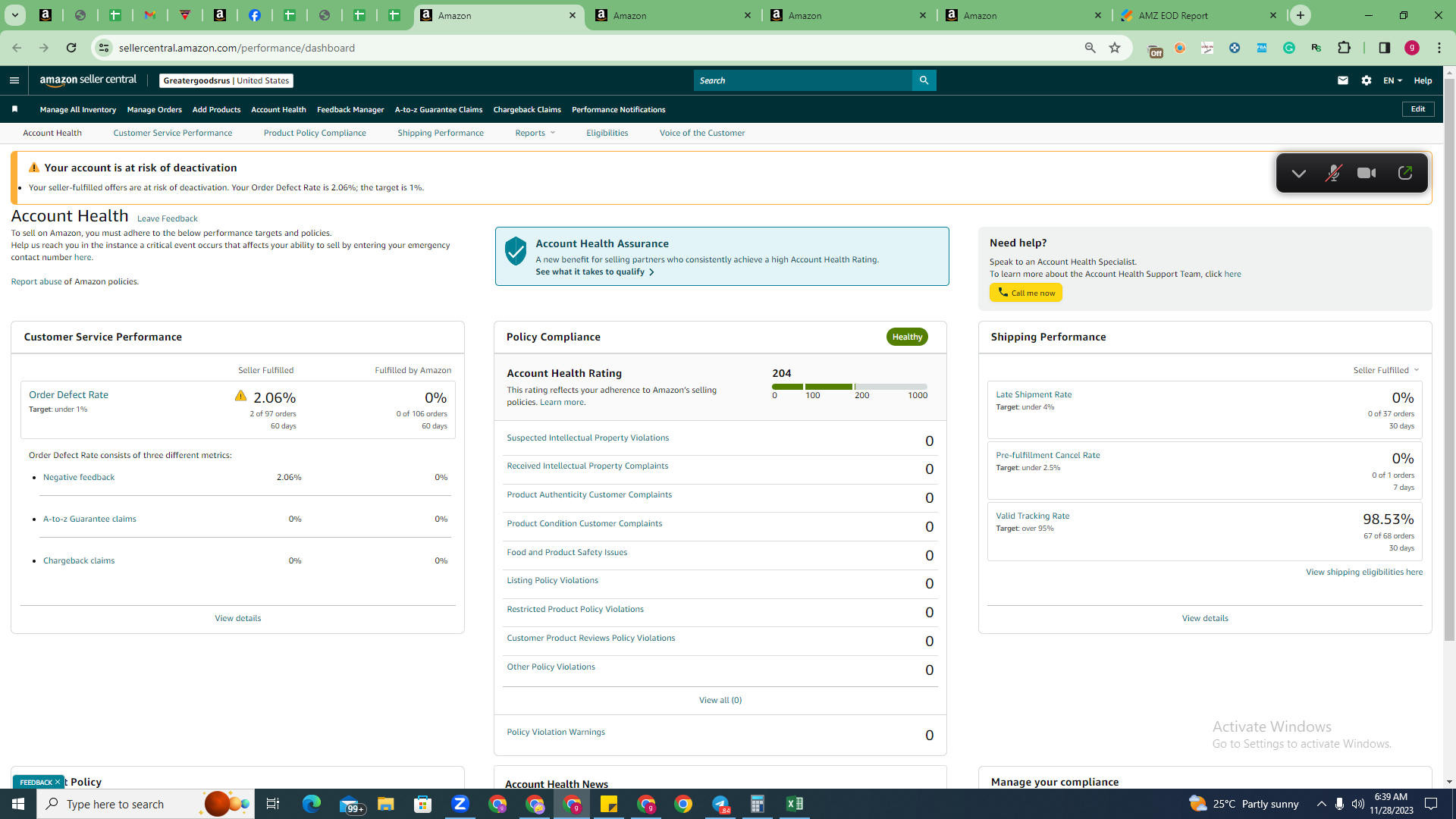The height and width of the screenshot is (819, 1456).
Task: Open the volume control in the system tray
Action: click(1358, 804)
